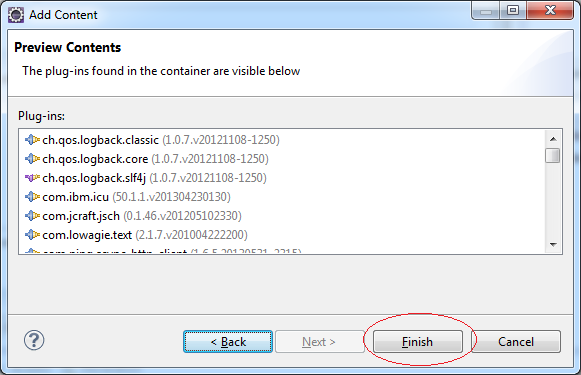Image resolution: width=581 pixels, height=375 pixels.
Task: Open help with the question mark icon
Action: (x=34, y=340)
